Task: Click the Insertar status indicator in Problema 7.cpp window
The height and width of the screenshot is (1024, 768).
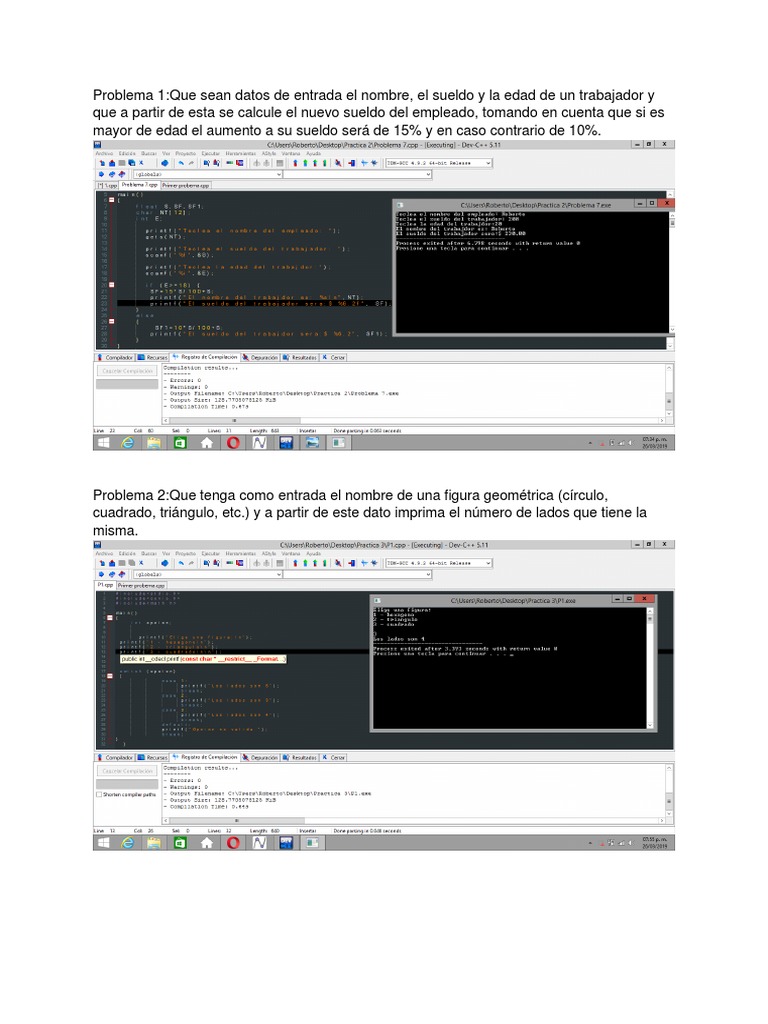Action: [308, 431]
